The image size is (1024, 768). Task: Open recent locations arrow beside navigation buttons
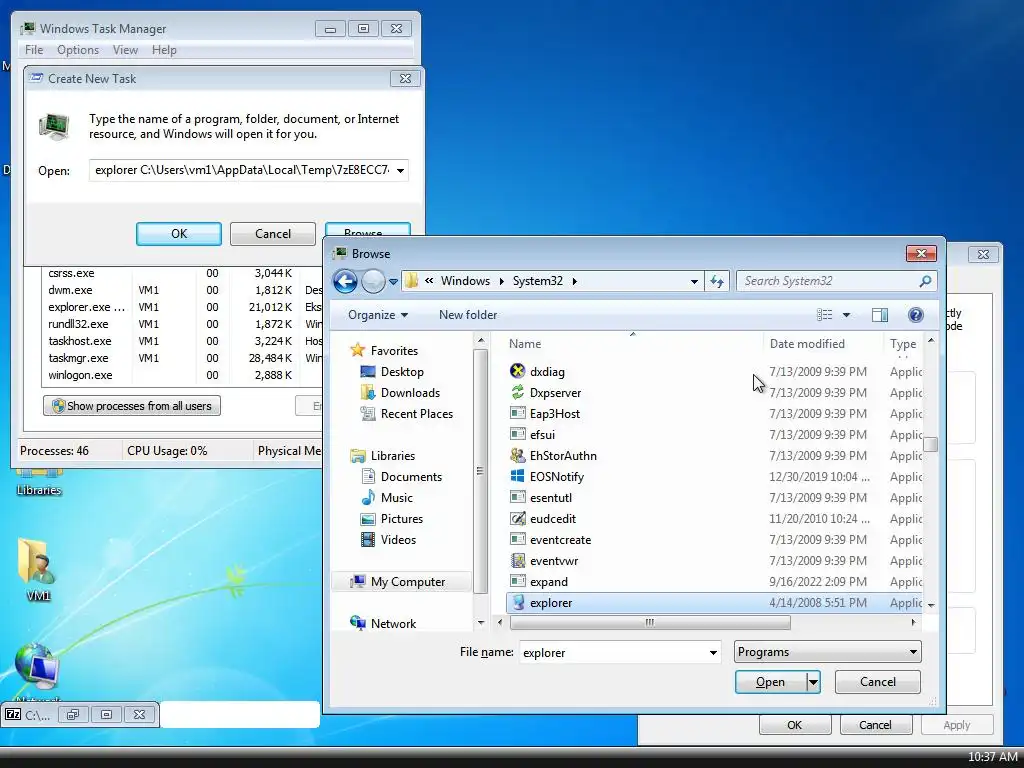point(393,282)
